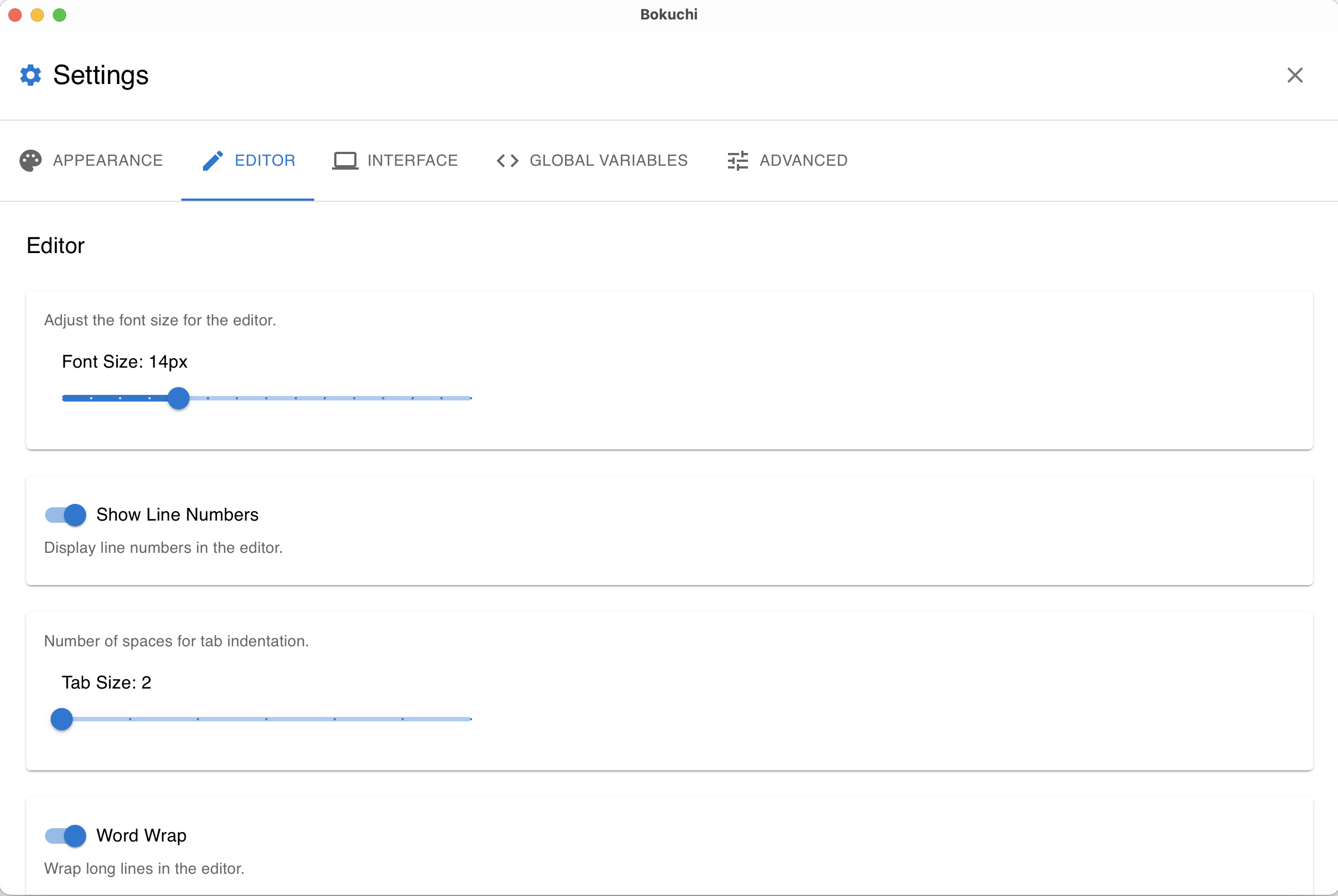Click the code brackets icon for Global Variables

point(507,160)
